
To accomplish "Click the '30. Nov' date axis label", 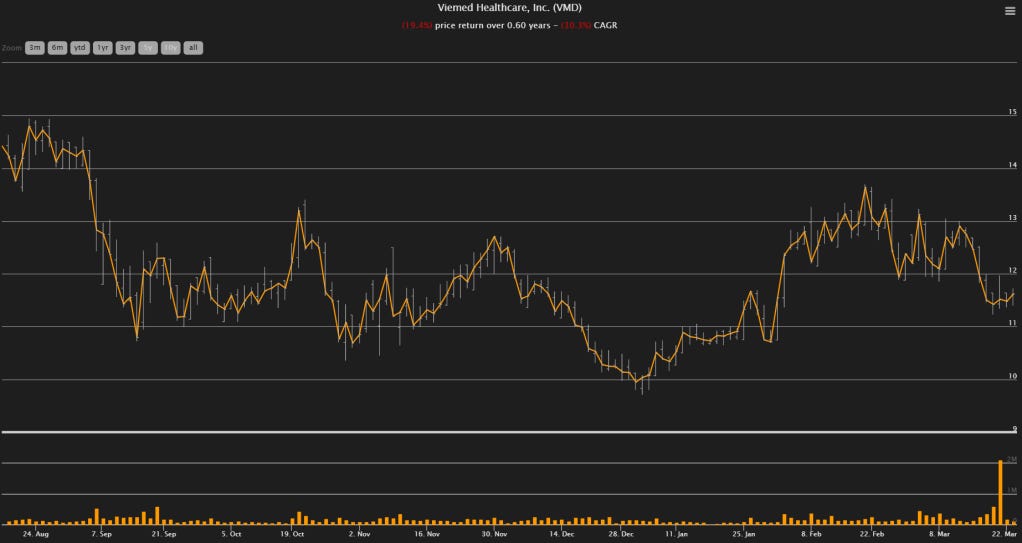I will click(x=494, y=534).
